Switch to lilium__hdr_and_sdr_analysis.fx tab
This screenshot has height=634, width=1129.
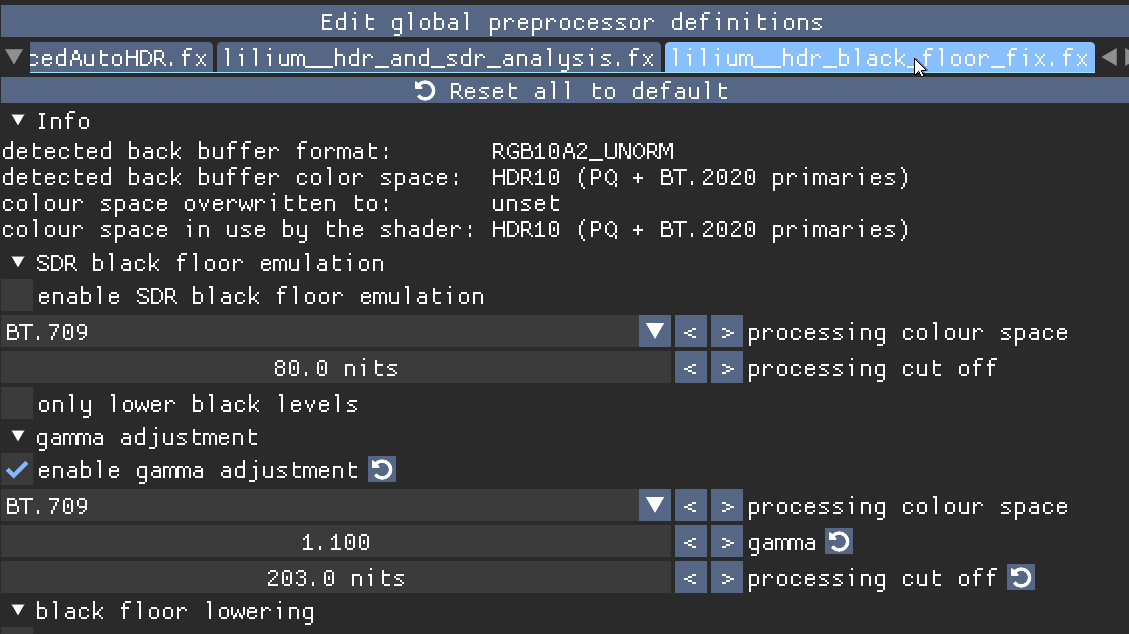(x=438, y=58)
